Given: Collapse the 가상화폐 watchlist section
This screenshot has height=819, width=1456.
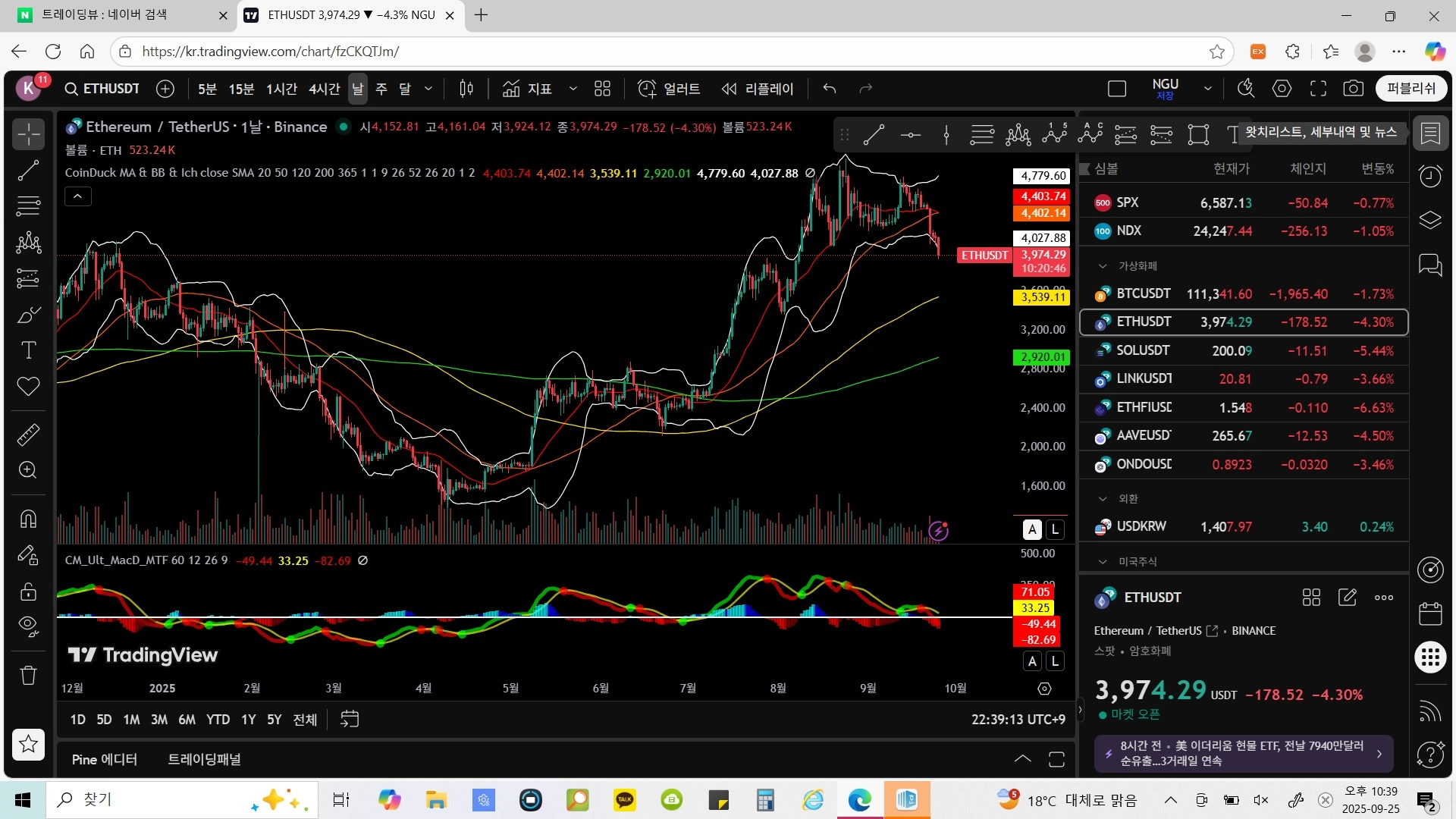Looking at the screenshot, I should [x=1103, y=266].
